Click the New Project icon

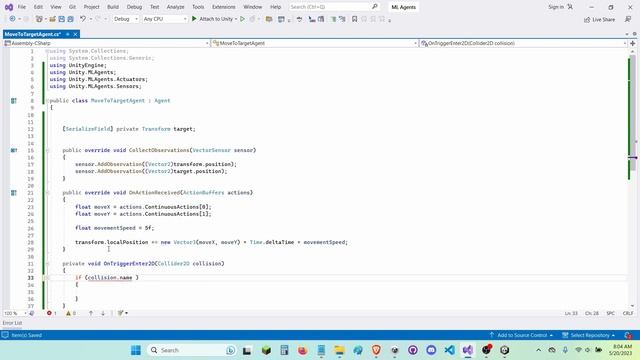(x=39, y=19)
